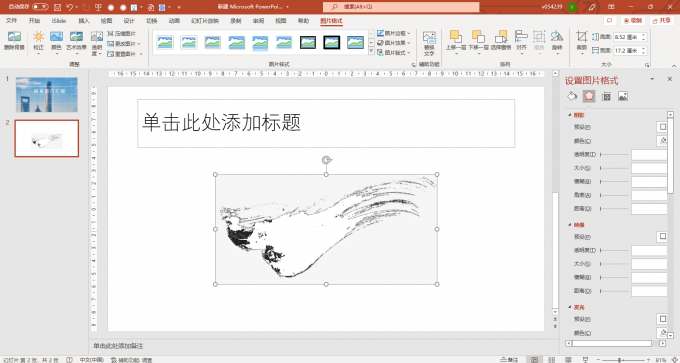Image resolution: width=680 pixels, height=363 pixels.
Task: Open the Shadow presets (预设) dropdown
Action: coord(662,127)
